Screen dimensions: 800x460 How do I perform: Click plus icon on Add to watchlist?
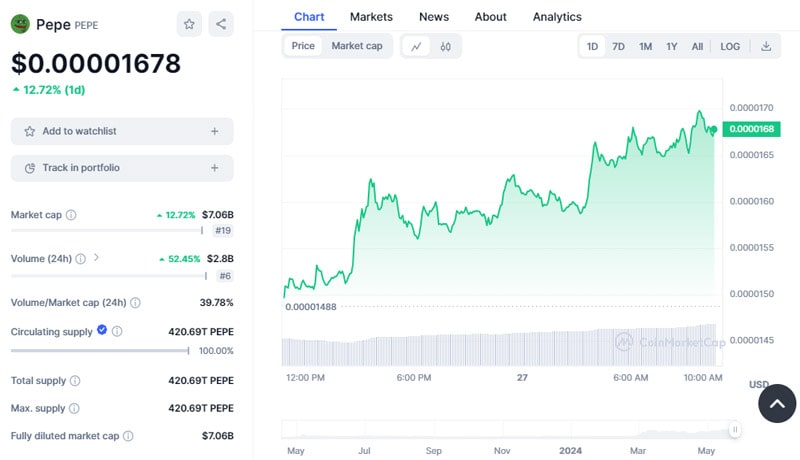(x=215, y=131)
